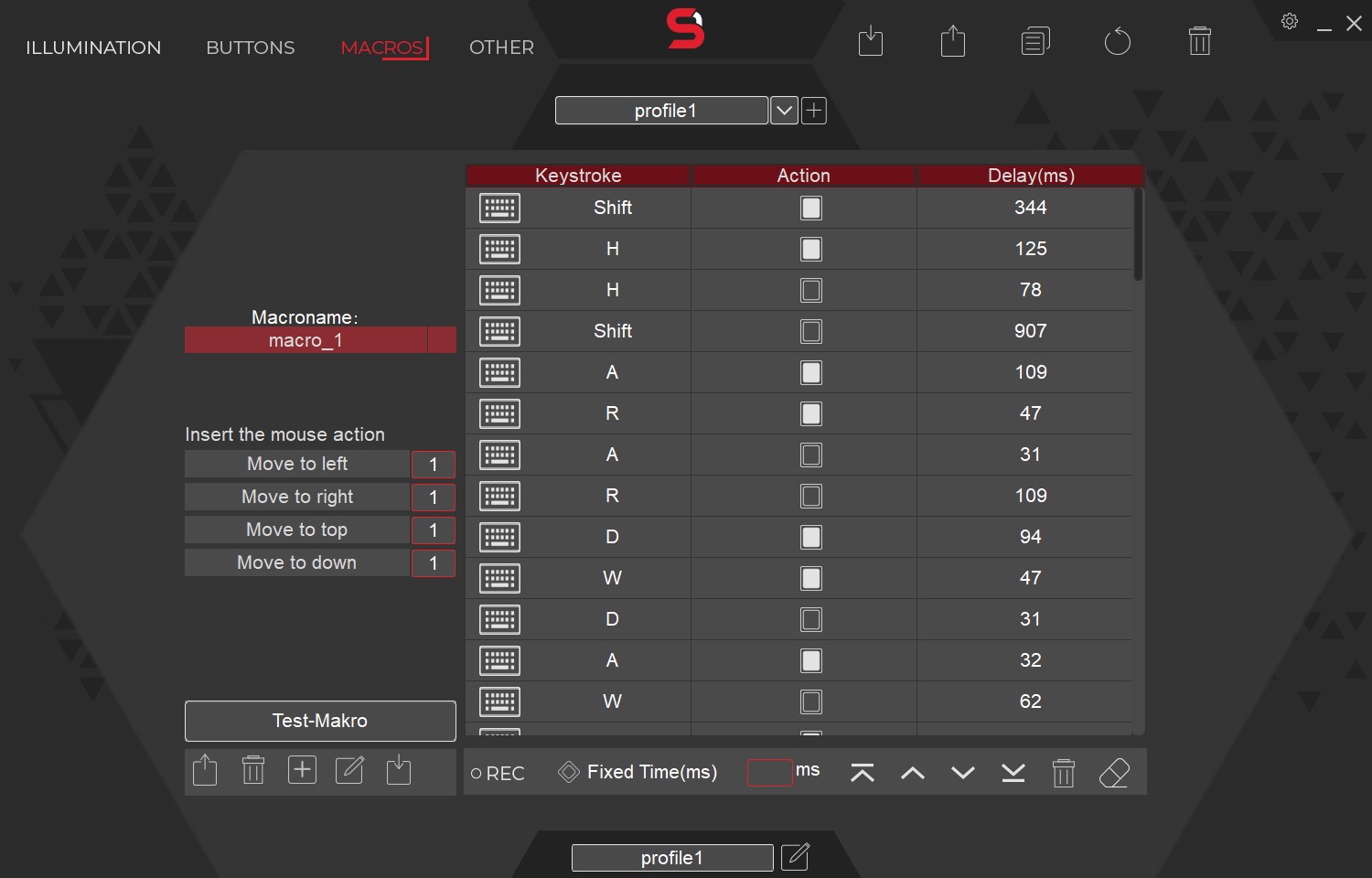Click the Move to left mouse action

click(296, 464)
